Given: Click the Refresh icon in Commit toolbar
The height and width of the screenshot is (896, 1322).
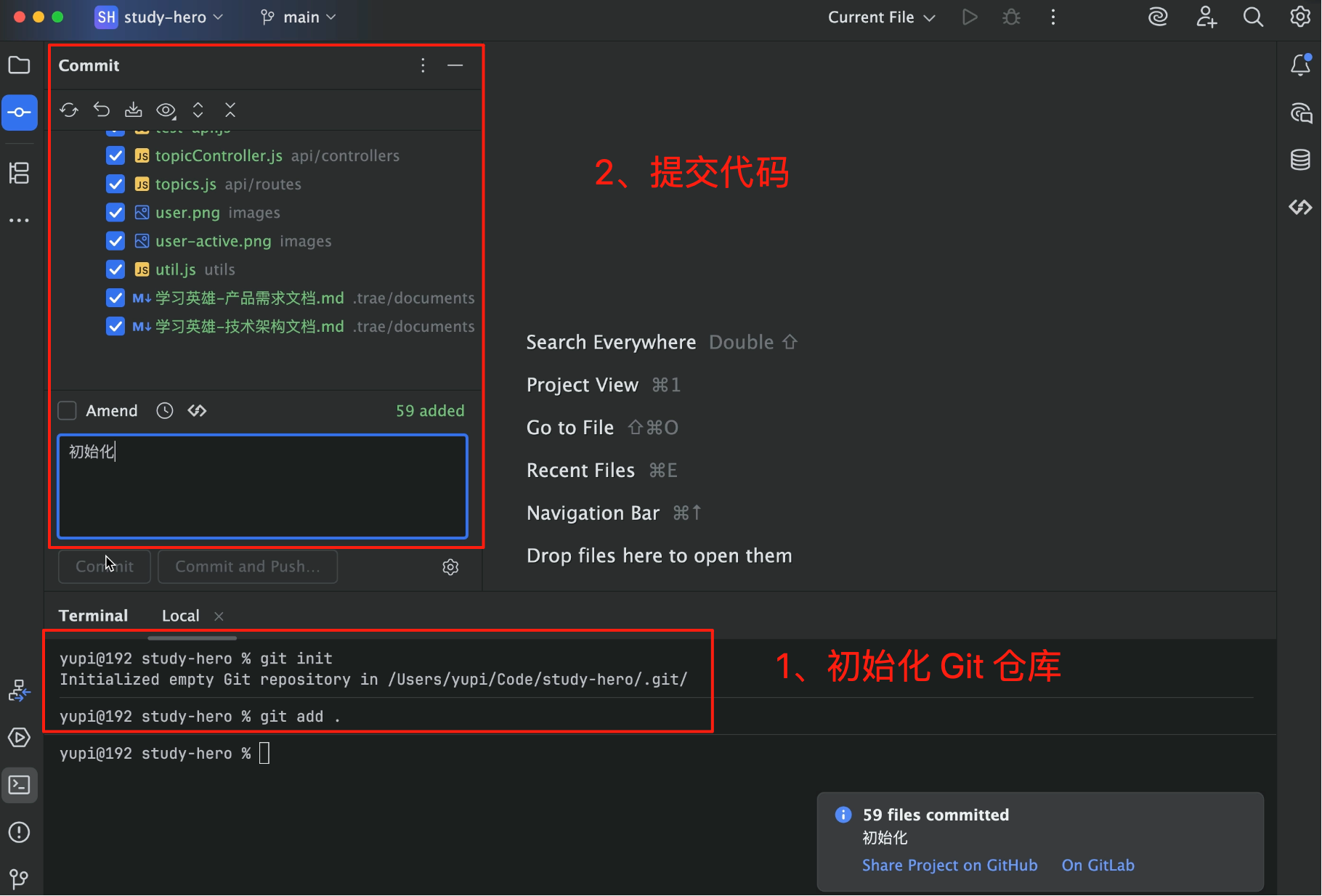Looking at the screenshot, I should tap(69, 110).
